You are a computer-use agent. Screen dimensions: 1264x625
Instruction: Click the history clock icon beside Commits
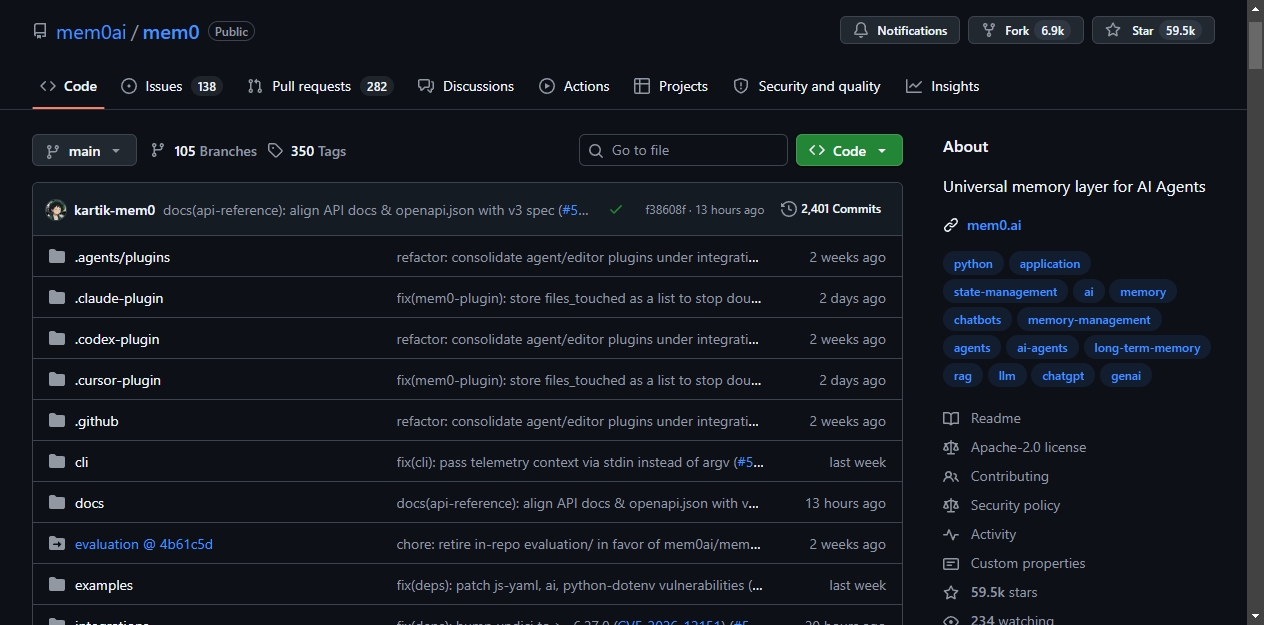click(x=789, y=209)
